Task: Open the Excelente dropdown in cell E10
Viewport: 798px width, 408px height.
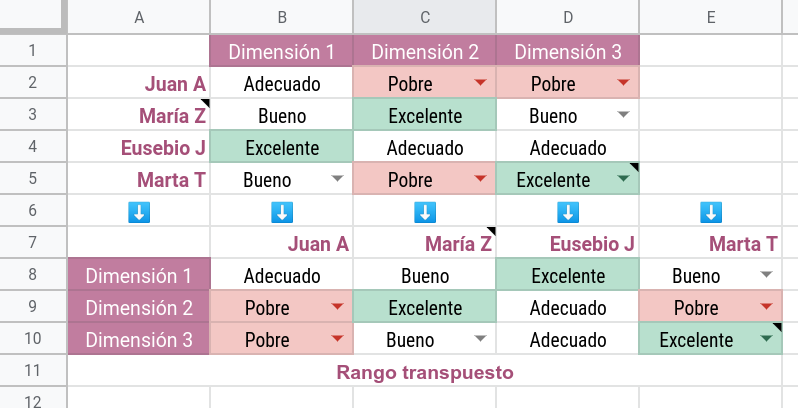Action: point(766,339)
